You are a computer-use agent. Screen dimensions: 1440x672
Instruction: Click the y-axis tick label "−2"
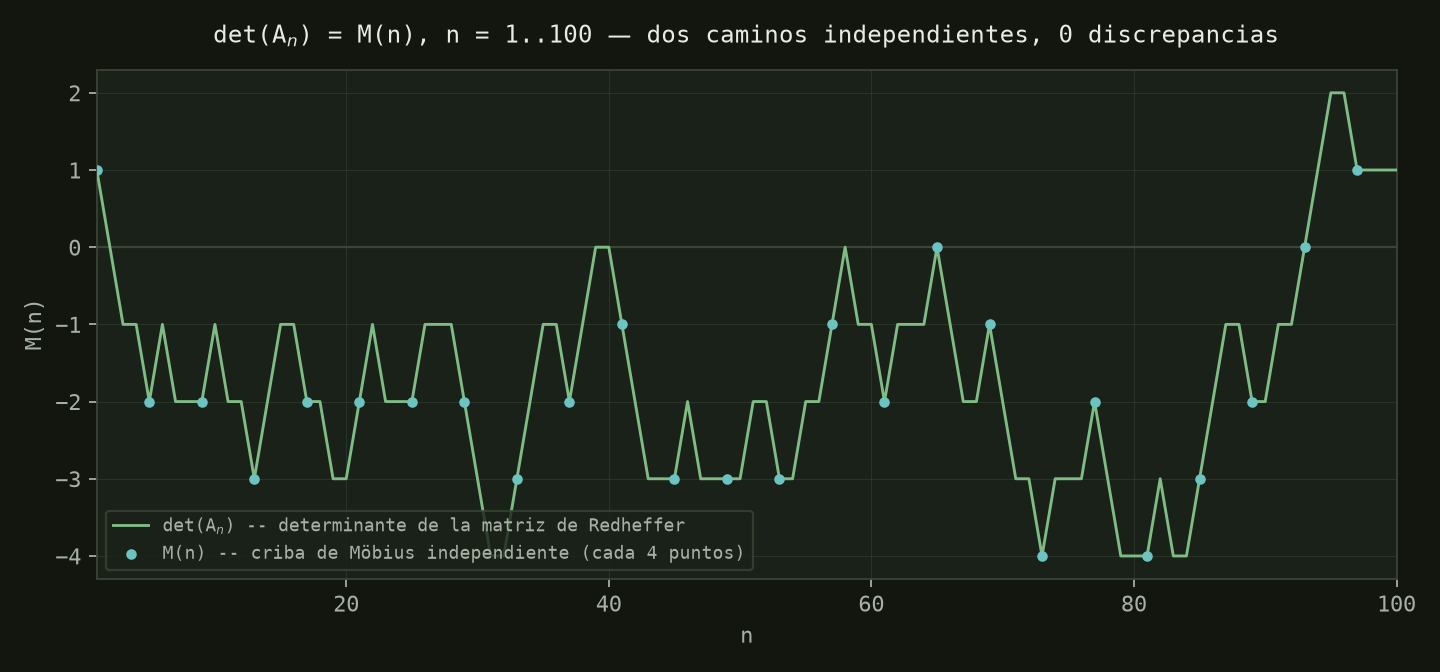(x=70, y=402)
